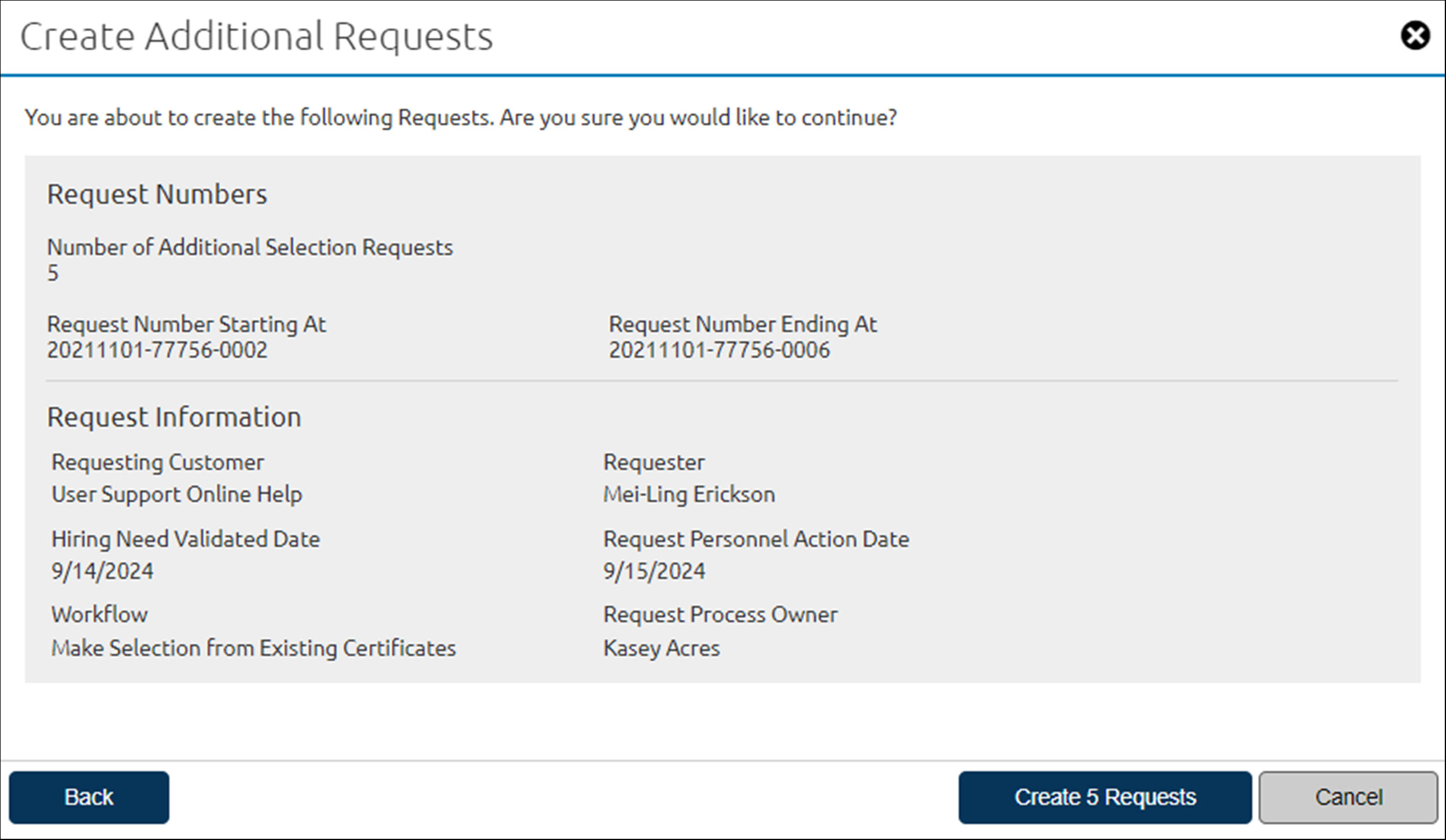Click the Cancel button
The image size is (1446, 840).
[1348, 797]
